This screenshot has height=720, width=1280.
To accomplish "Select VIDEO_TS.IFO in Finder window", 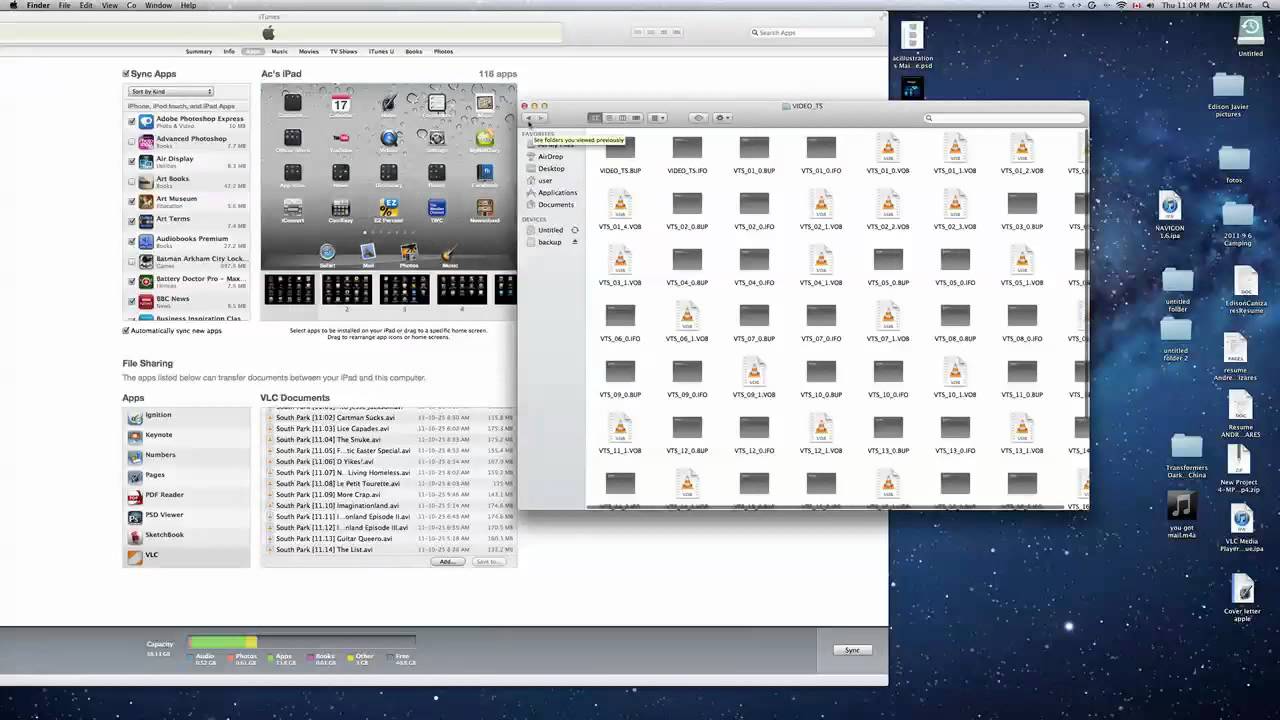I will click(x=687, y=155).
